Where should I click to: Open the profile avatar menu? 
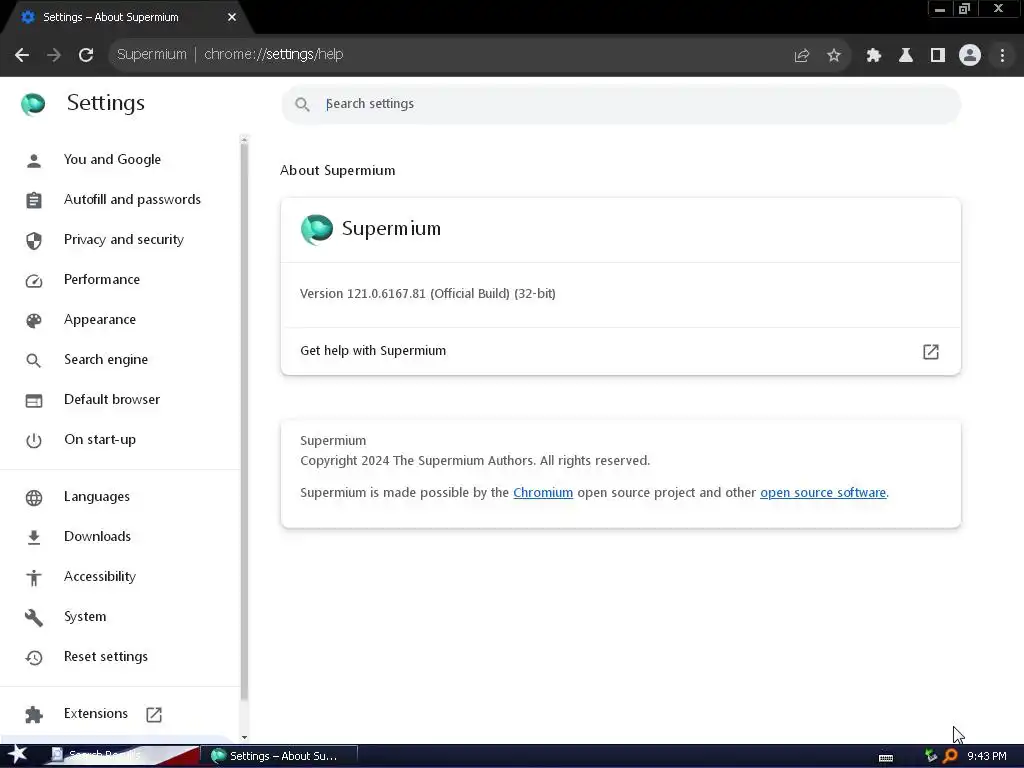click(x=970, y=56)
